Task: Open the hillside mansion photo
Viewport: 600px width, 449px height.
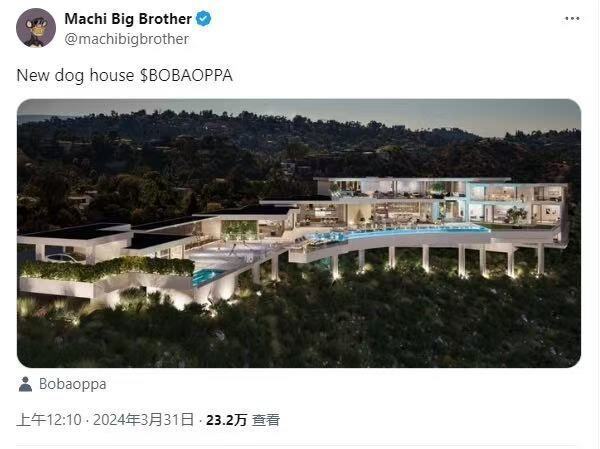Action: [x=299, y=233]
